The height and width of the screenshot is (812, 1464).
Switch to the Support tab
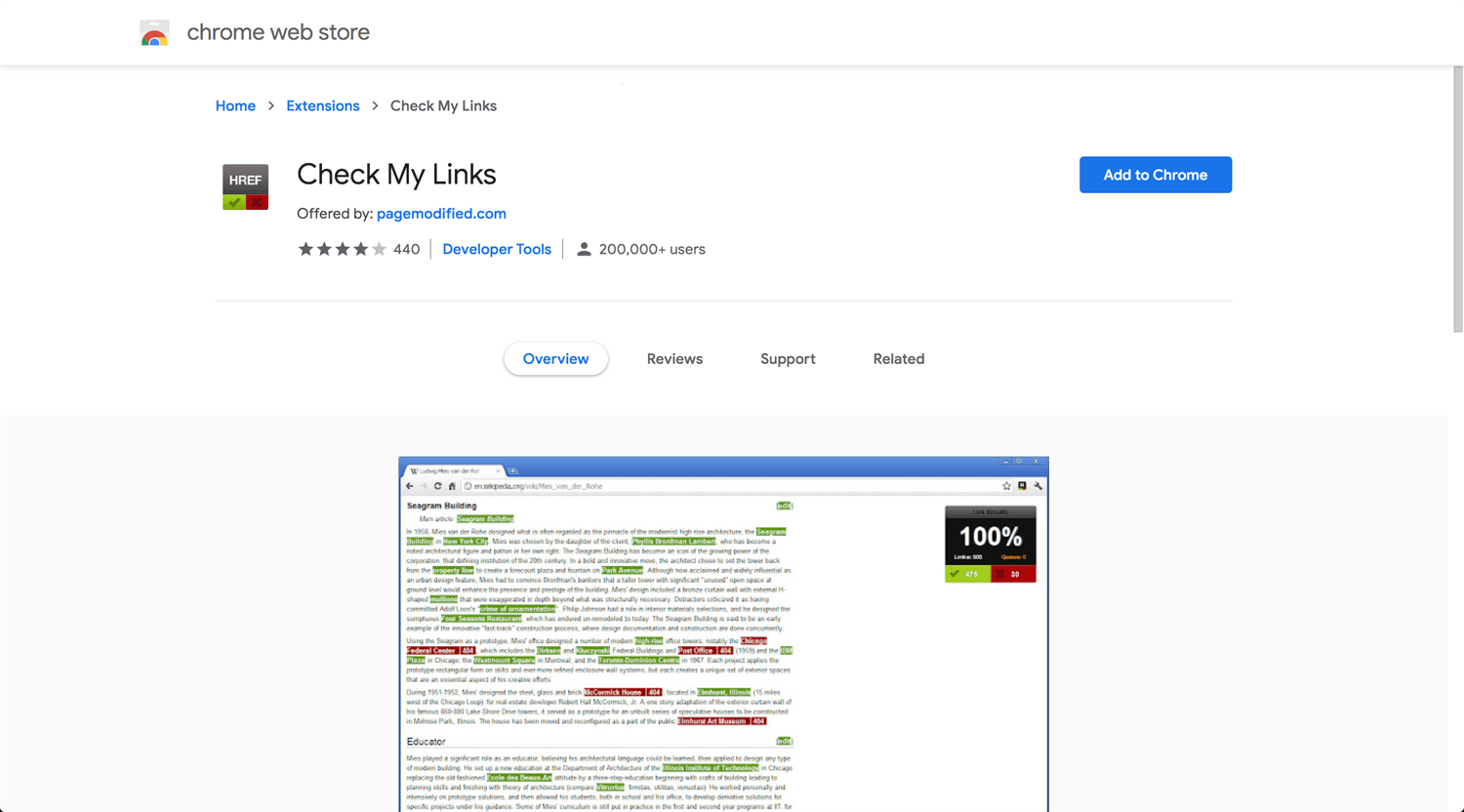[x=788, y=358]
